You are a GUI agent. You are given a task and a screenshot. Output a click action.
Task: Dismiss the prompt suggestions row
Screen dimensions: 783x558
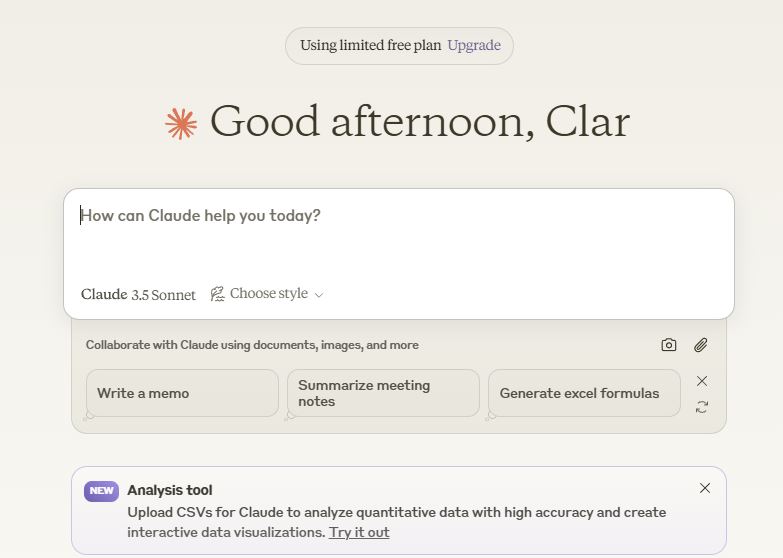tap(702, 381)
